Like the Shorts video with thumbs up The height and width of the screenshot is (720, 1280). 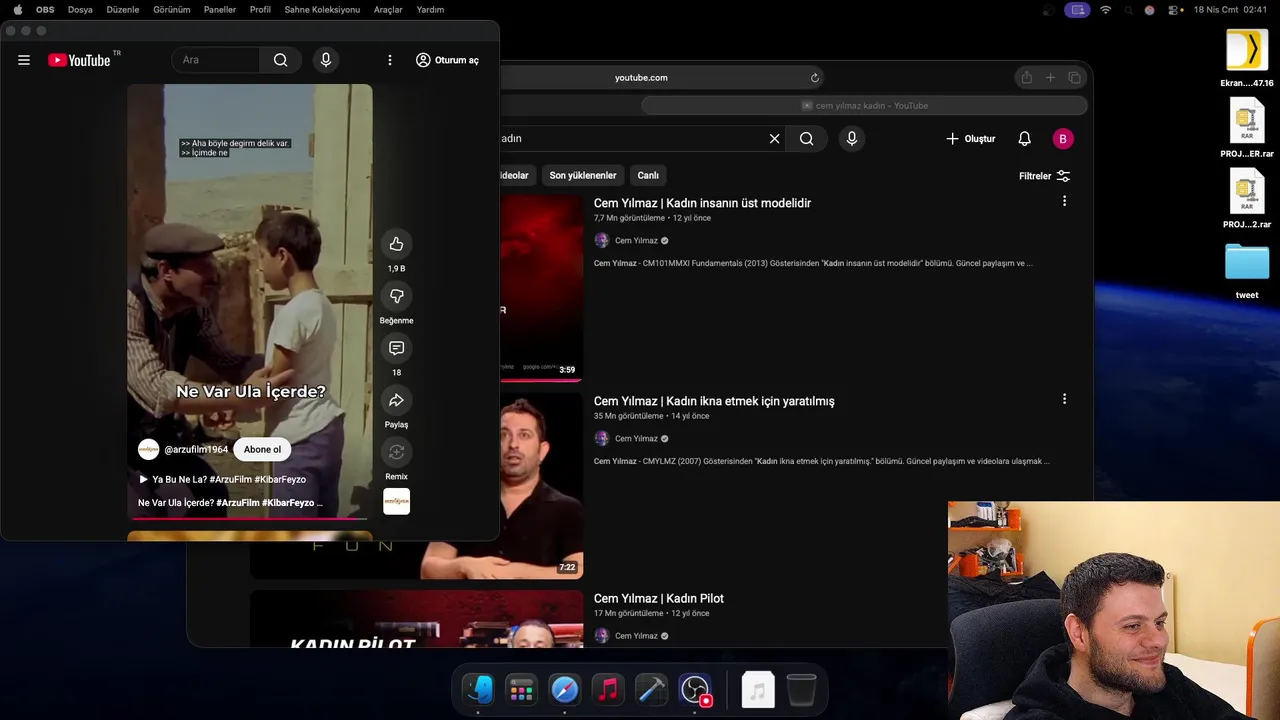point(396,244)
